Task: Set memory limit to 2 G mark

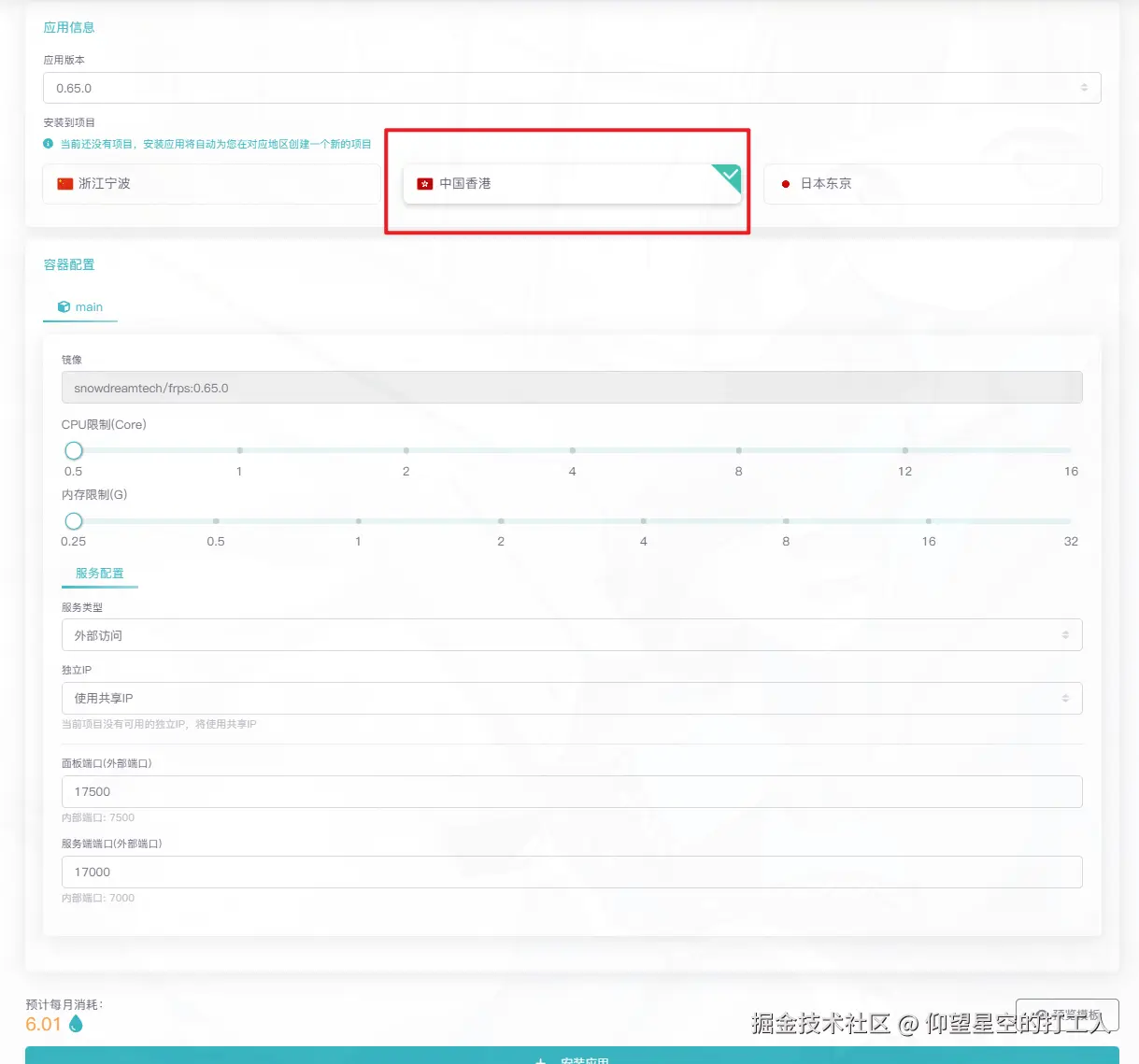Action: pyautogui.click(x=501, y=520)
